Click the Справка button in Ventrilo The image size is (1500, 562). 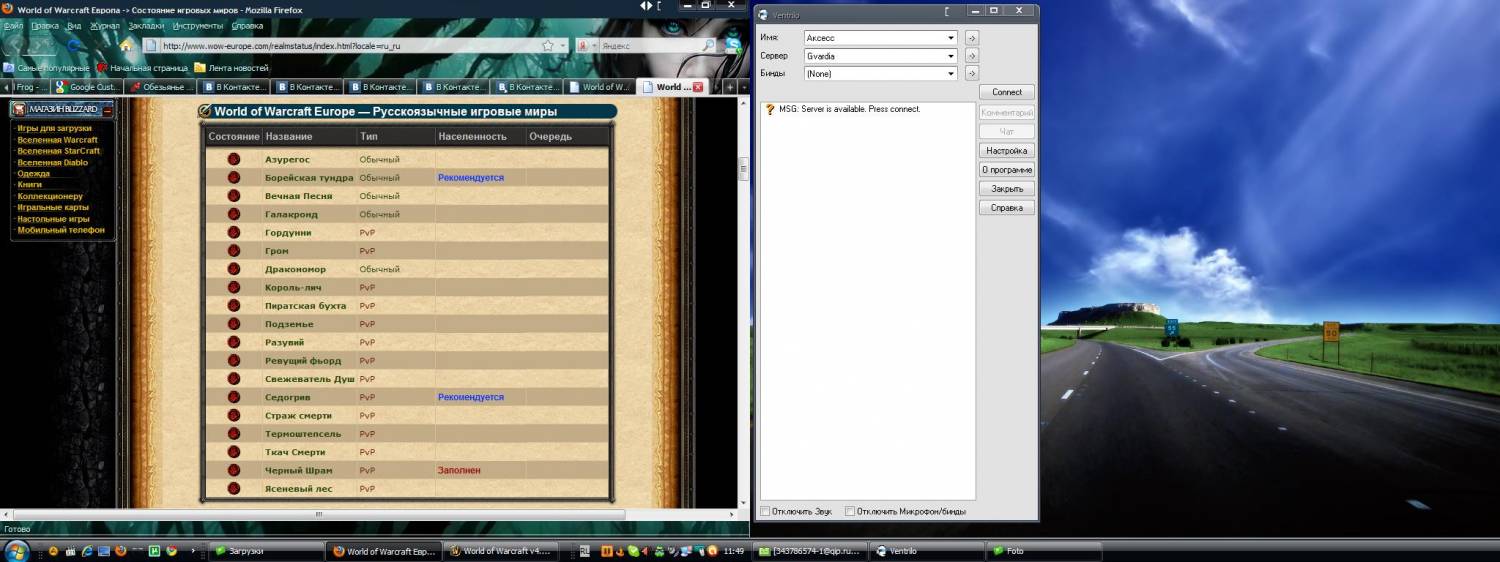pyautogui.click(x=1007, y=208)
